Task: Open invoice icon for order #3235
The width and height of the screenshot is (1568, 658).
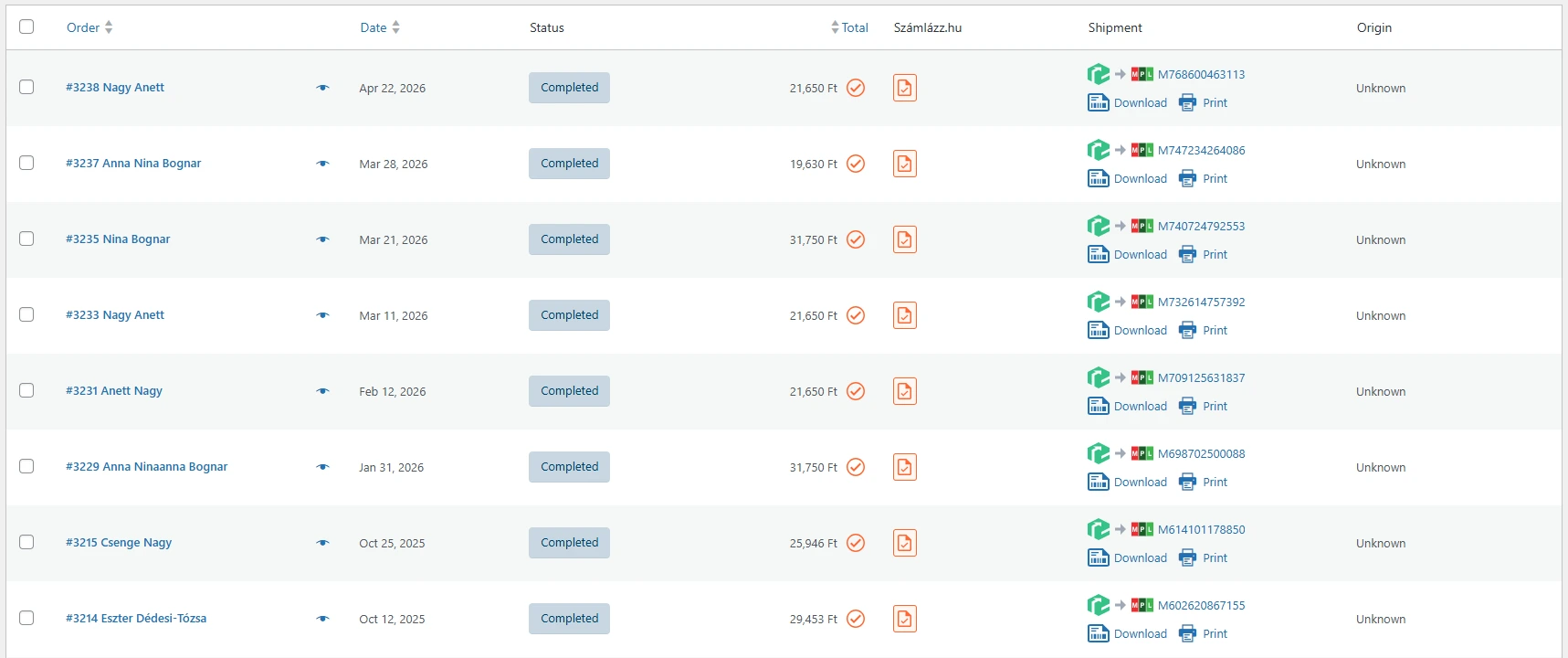Action: [904, 239]
